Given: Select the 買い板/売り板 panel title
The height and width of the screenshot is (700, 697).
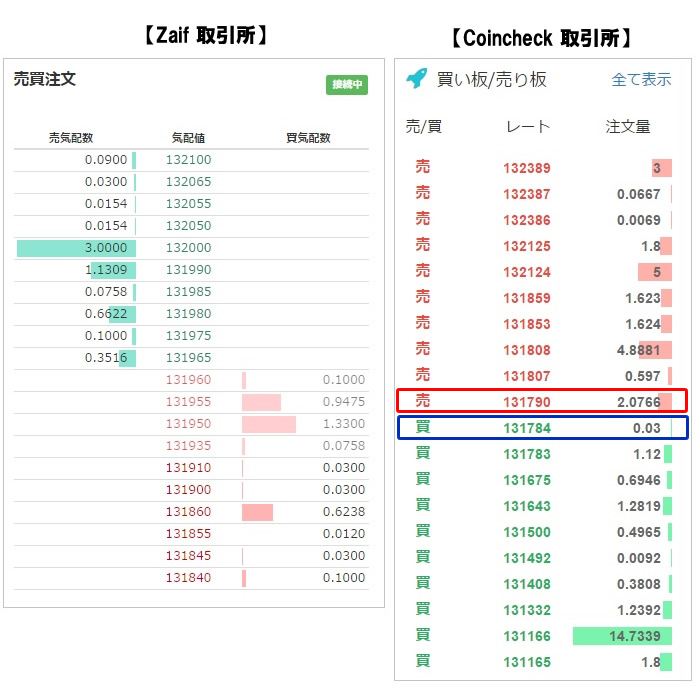Looking at the screenshot, I should point(492,79).
